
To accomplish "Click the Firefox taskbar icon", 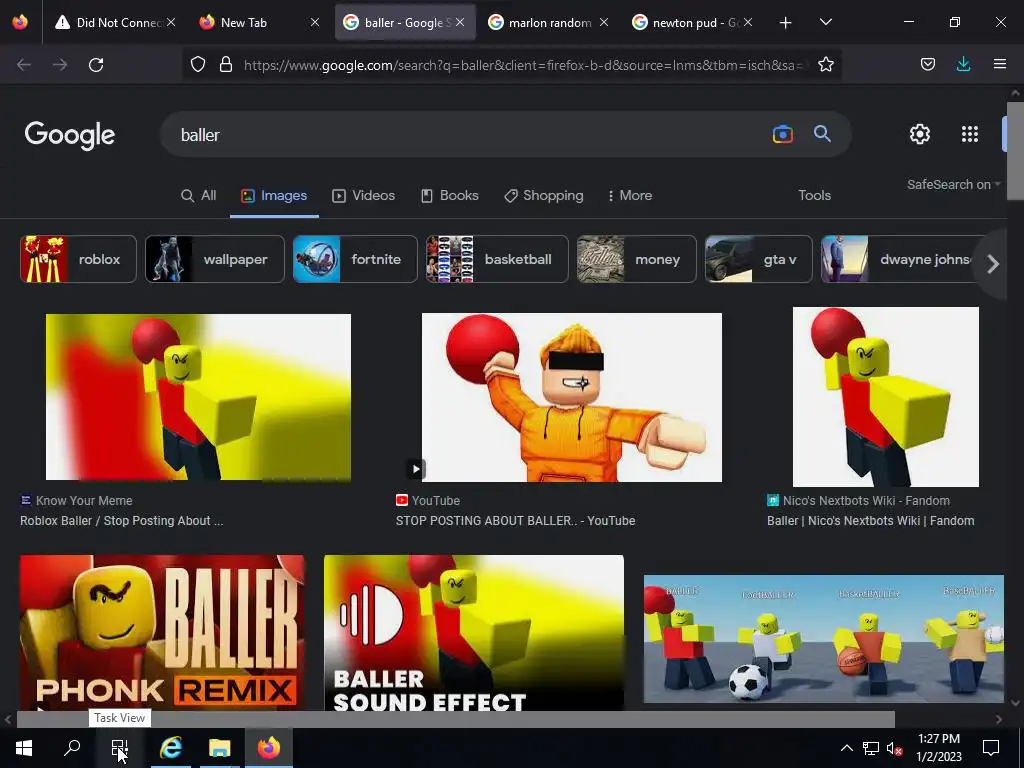I will [268, 748].
